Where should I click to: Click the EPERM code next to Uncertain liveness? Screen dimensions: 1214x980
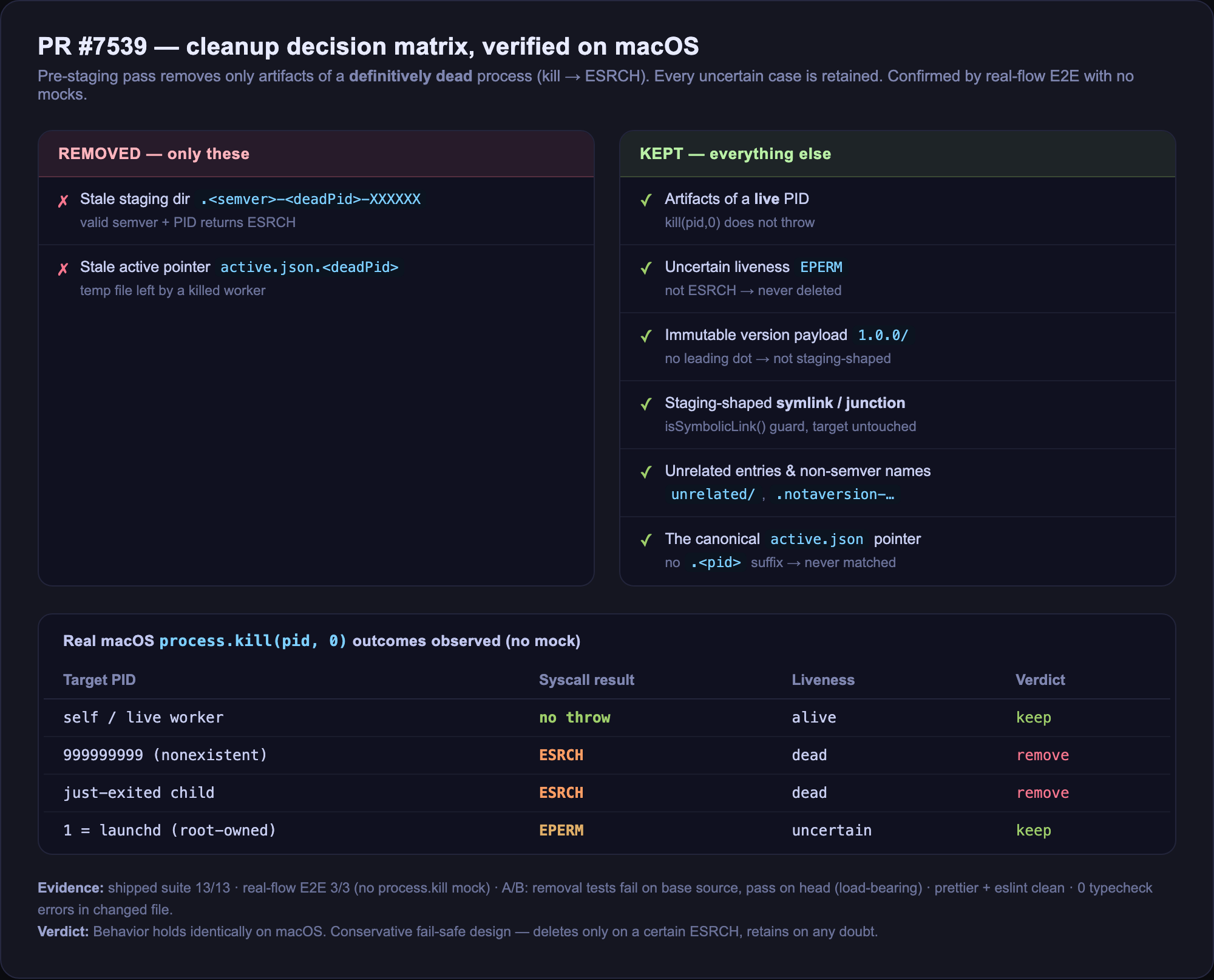click(821, 267)
